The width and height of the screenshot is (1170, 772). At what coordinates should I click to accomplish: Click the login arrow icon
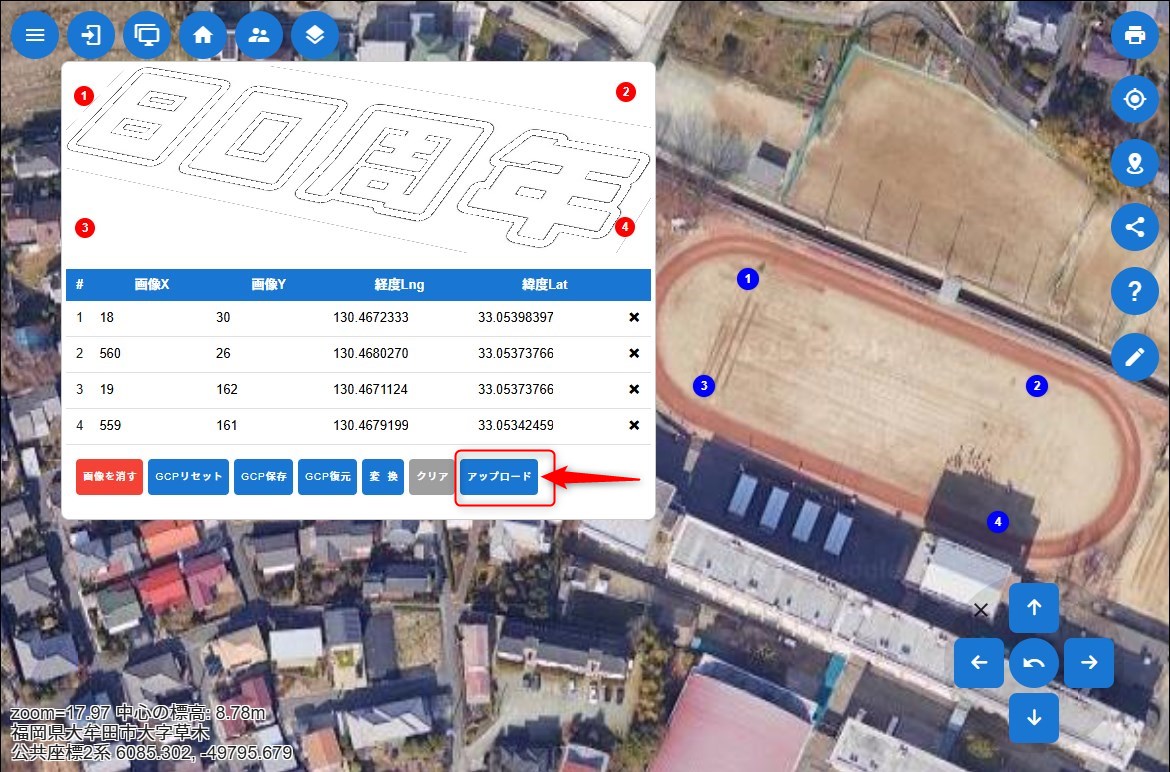[91, 35]
